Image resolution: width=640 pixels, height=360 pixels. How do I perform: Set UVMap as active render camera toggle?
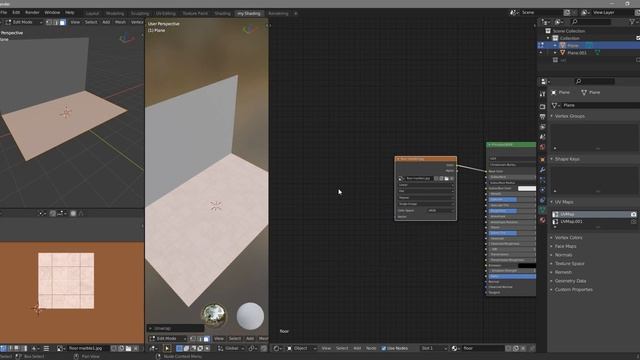633,214
